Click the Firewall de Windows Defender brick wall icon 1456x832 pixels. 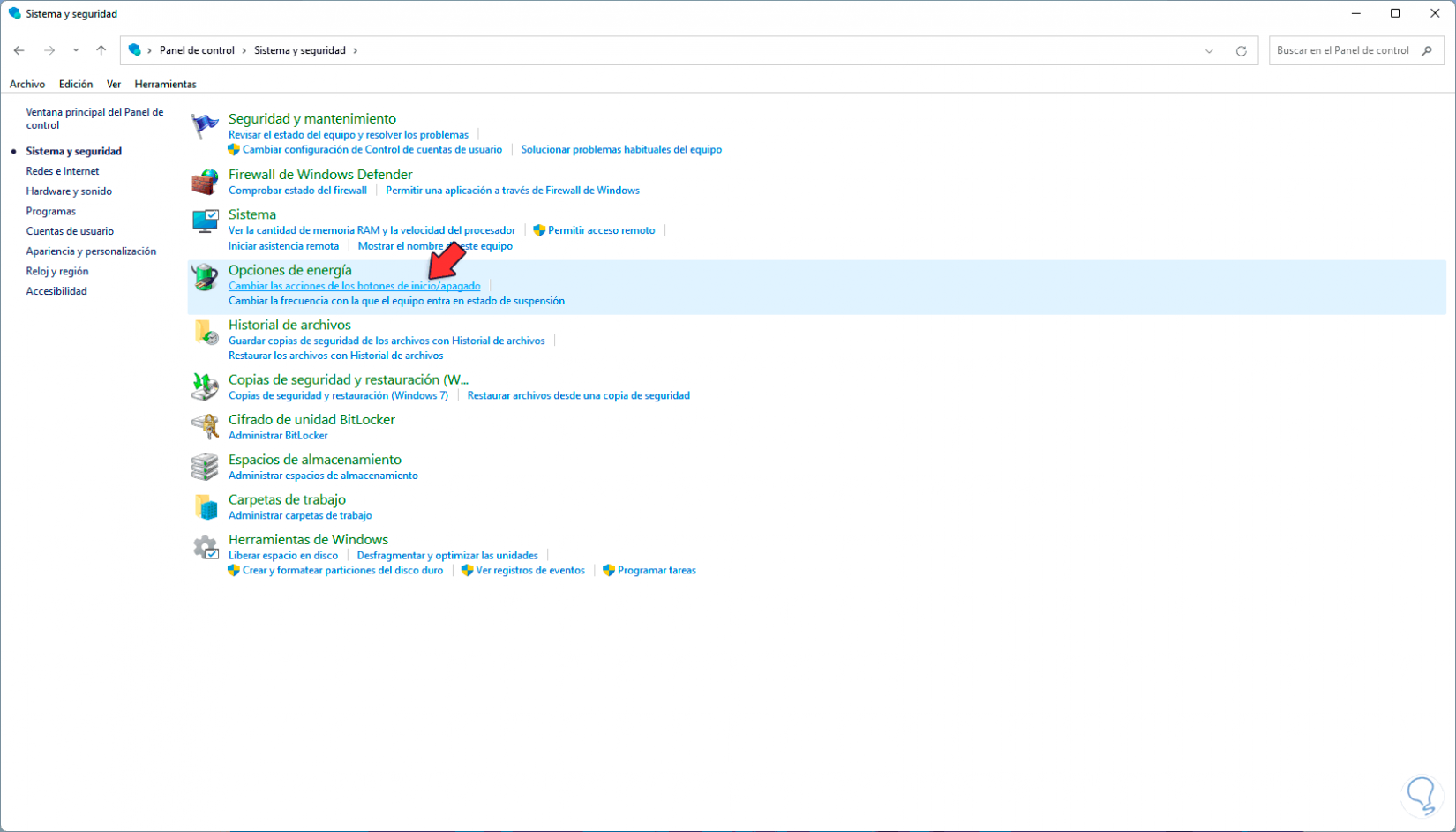(x=205, y=182)
